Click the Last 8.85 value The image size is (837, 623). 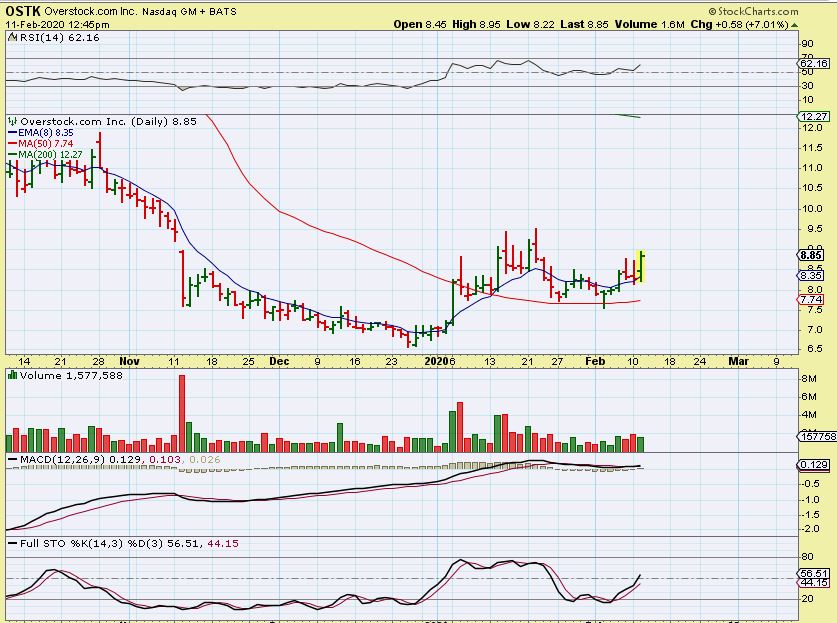tap(585, 24)
